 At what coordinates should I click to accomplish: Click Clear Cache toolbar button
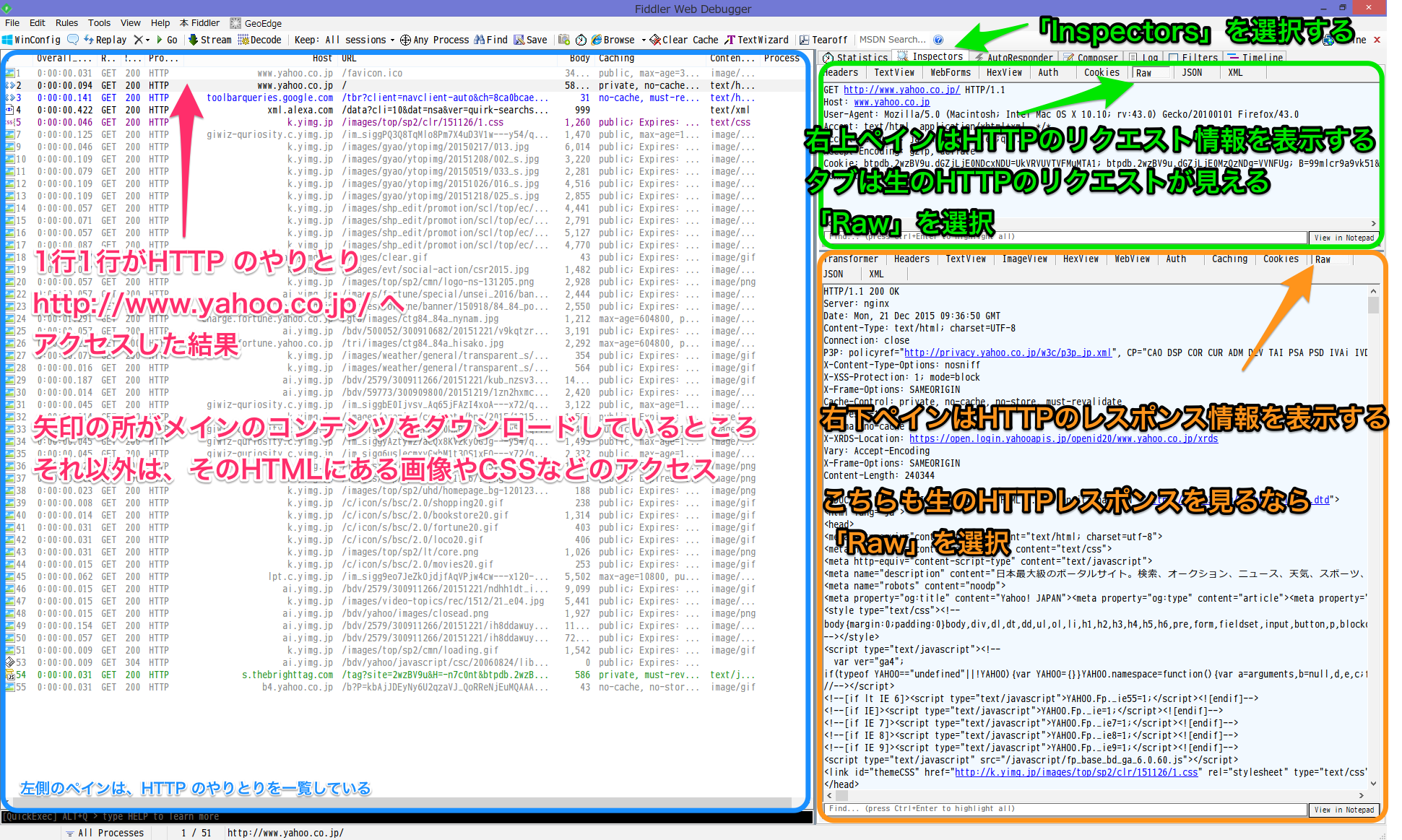(684, 40)
